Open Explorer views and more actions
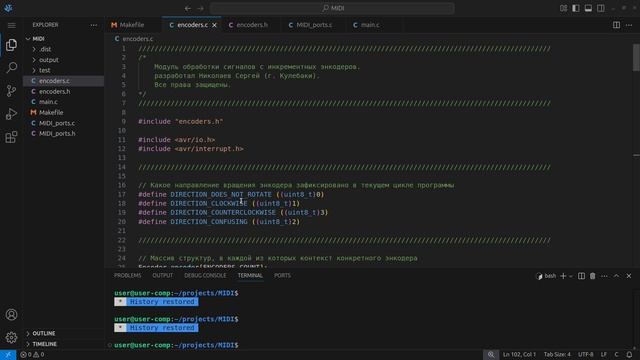The height and width of the screenshot is (360, 640). (x=94, y=25)
